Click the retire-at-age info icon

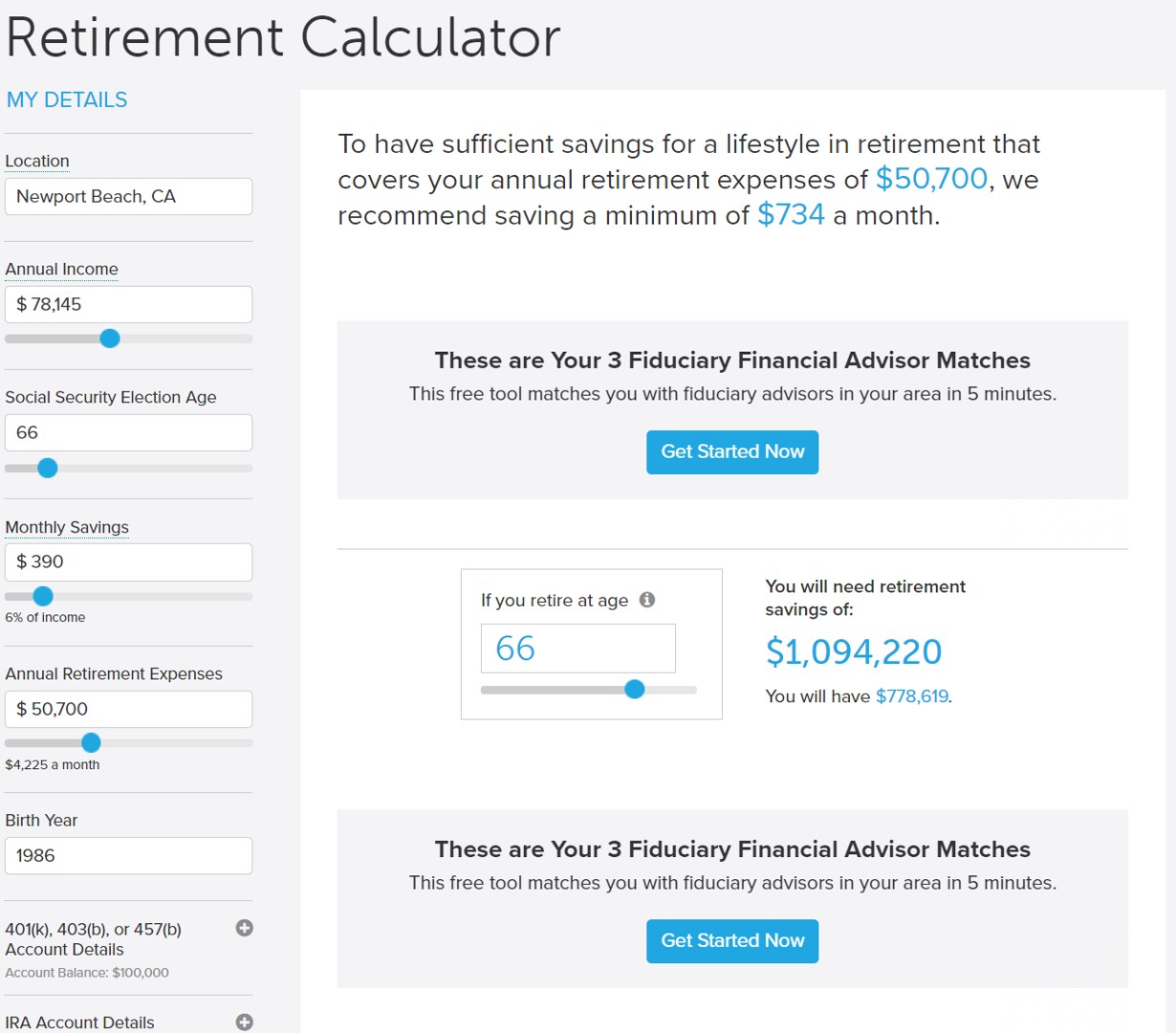click(x=647, y=600)
